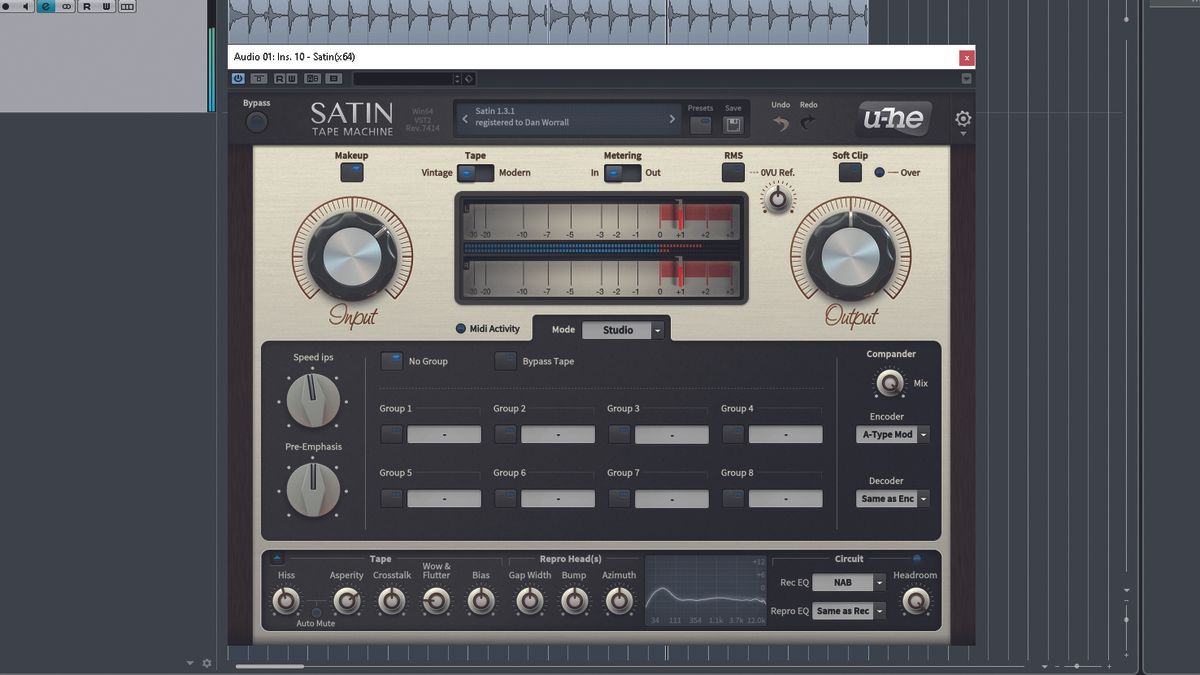Switch Tape mode from Modern to Vintage
The width and height of the screenshot is (1200, 675).
click(466, 172)
